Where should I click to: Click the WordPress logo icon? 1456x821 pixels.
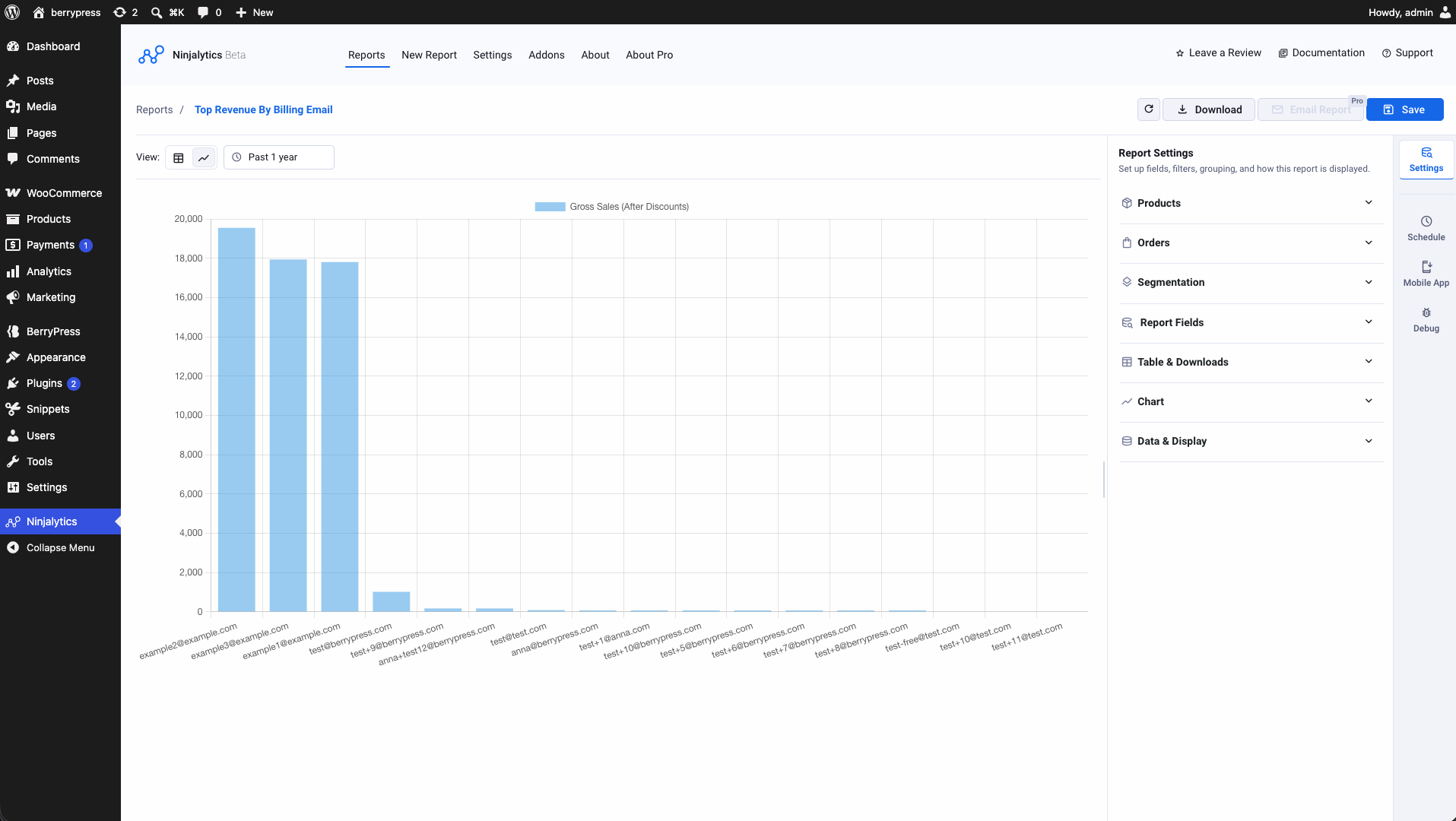pyautogui.click(x=12, y=12)
